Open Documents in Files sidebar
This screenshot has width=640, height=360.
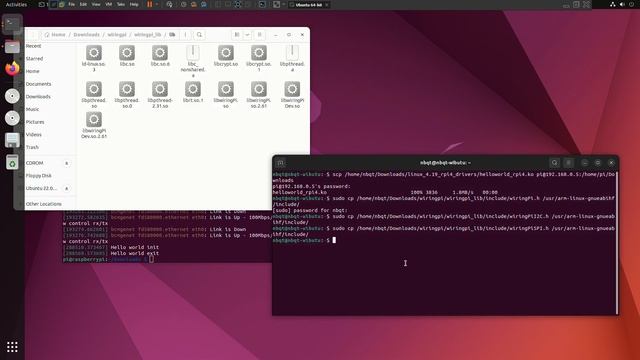pyautogui.click(x=38, y=84)
